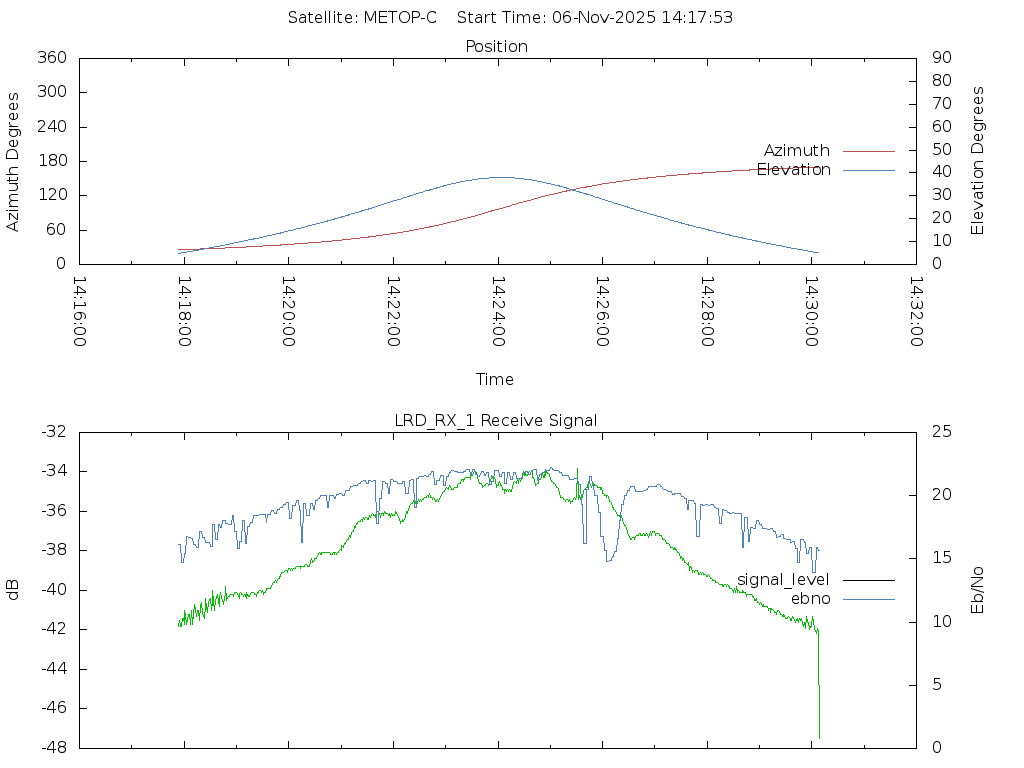Click the Azimuth Degrees axis title
Image resolution: width=1024 pixels, height=768 pixels.
14,161
